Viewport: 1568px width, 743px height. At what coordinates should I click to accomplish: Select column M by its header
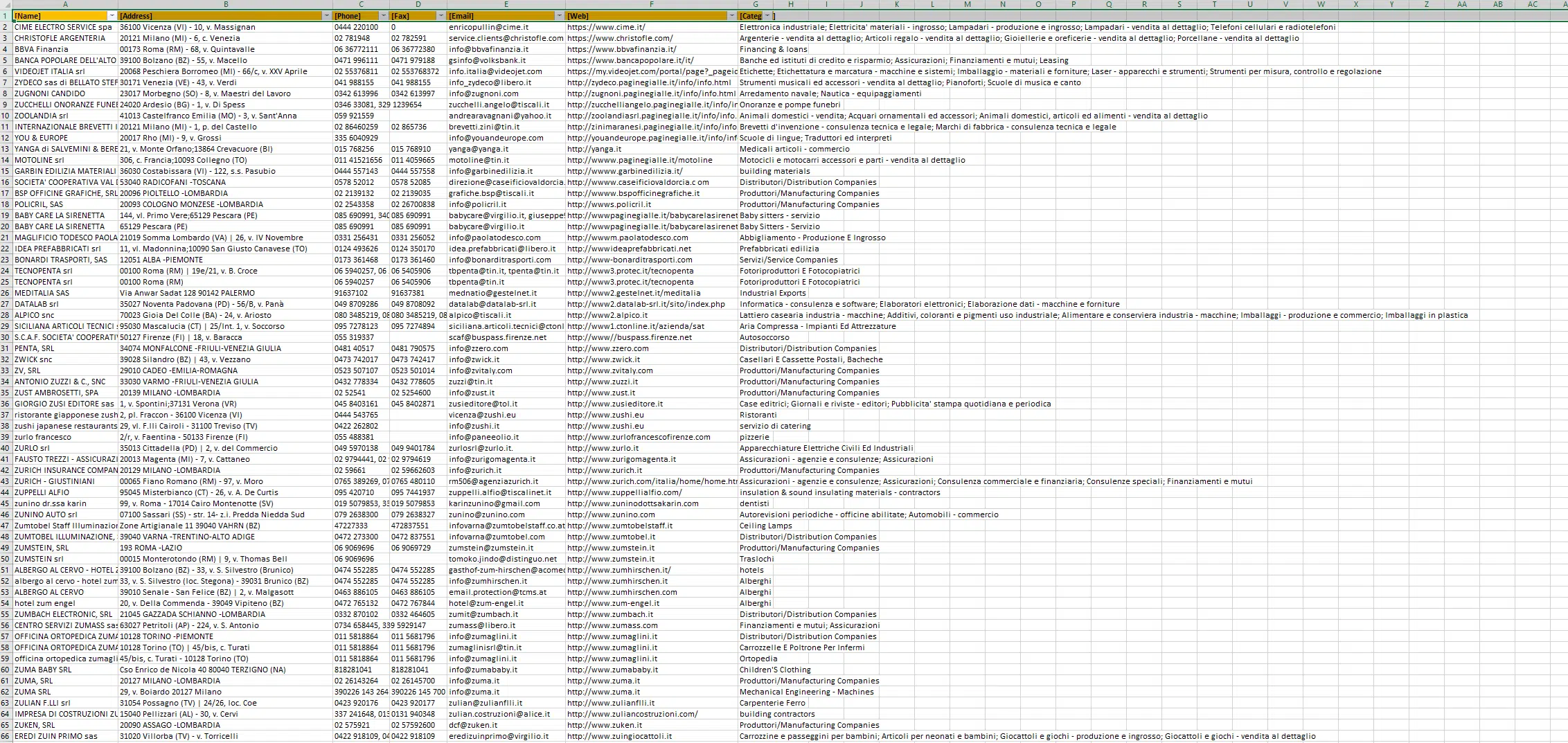pos(968,4)
